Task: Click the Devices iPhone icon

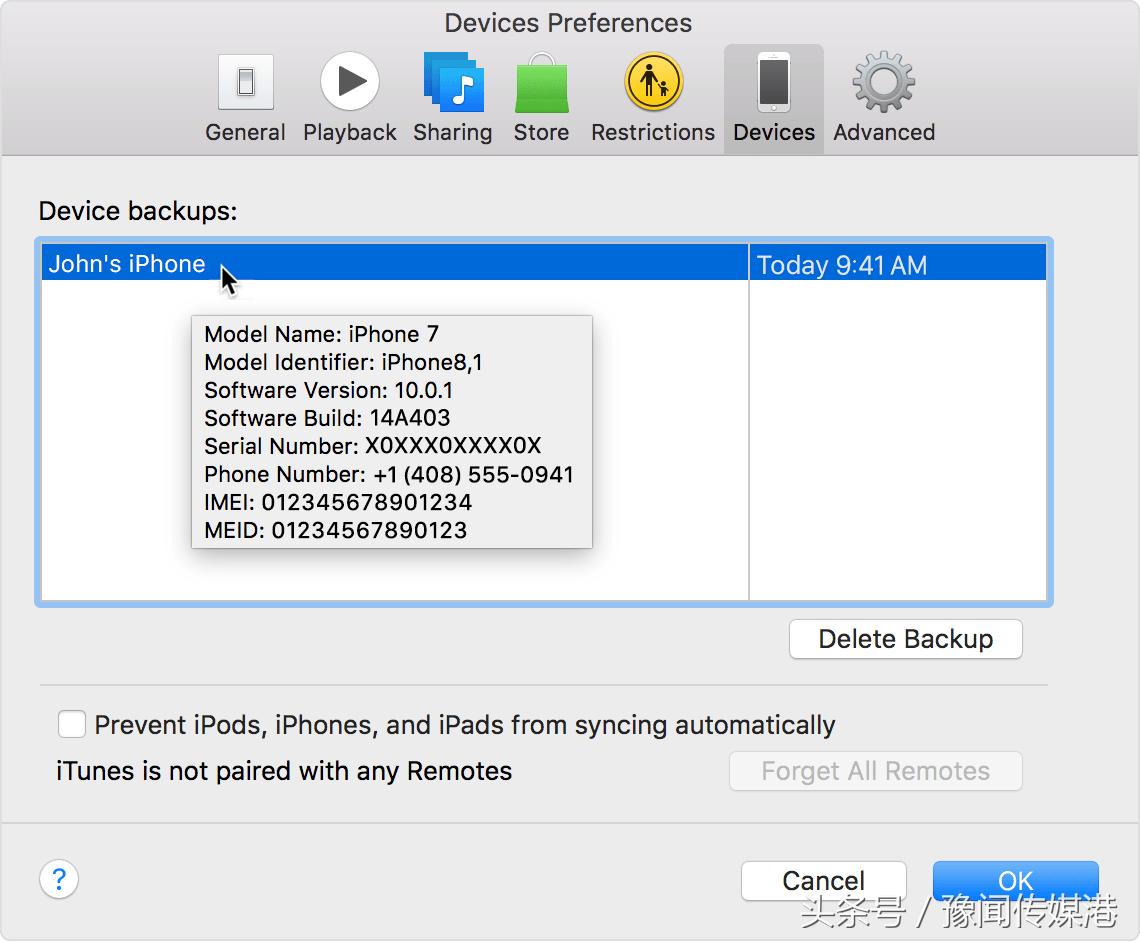Action: 773,82
